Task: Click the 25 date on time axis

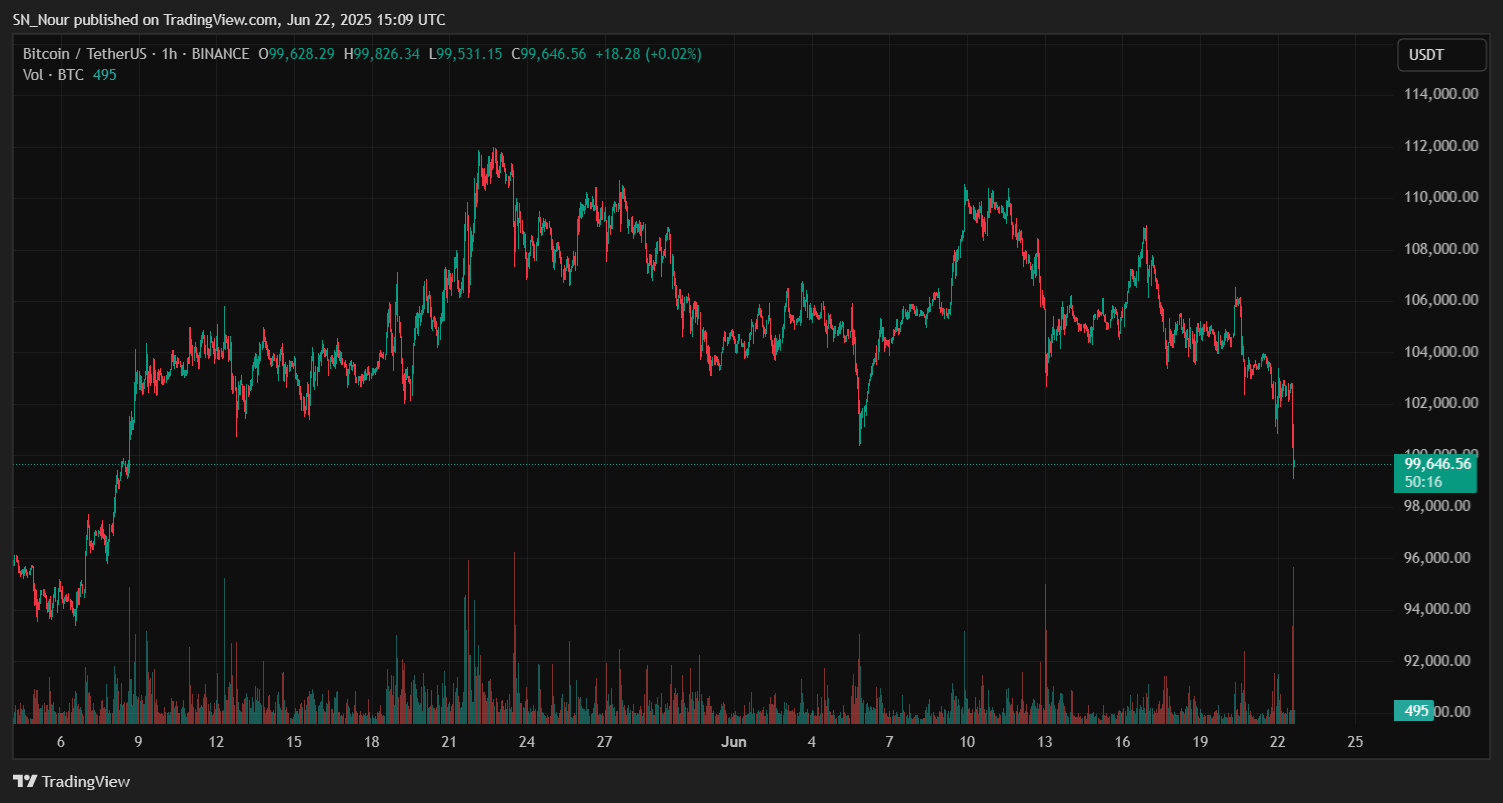Action: coord(1355,742)
